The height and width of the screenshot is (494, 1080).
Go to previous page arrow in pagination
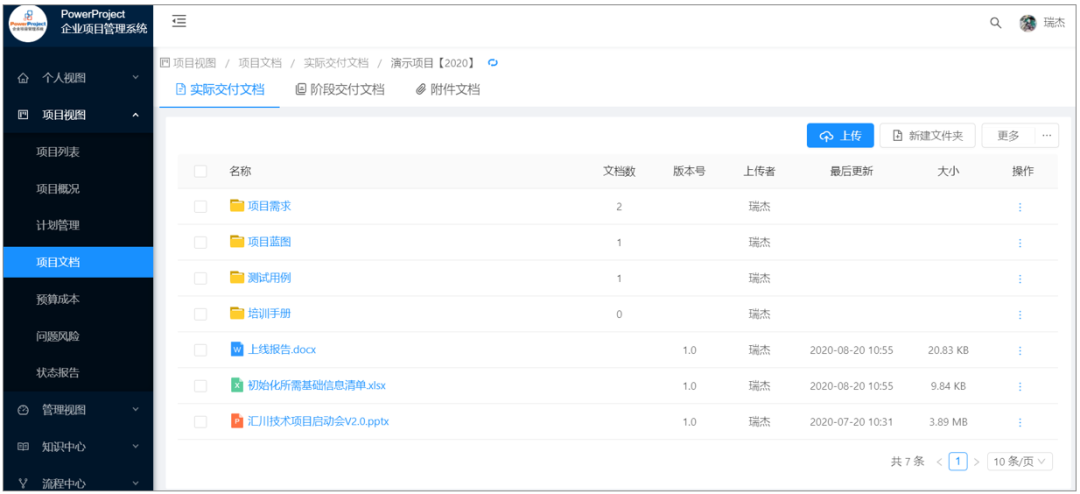click(939, 462)
